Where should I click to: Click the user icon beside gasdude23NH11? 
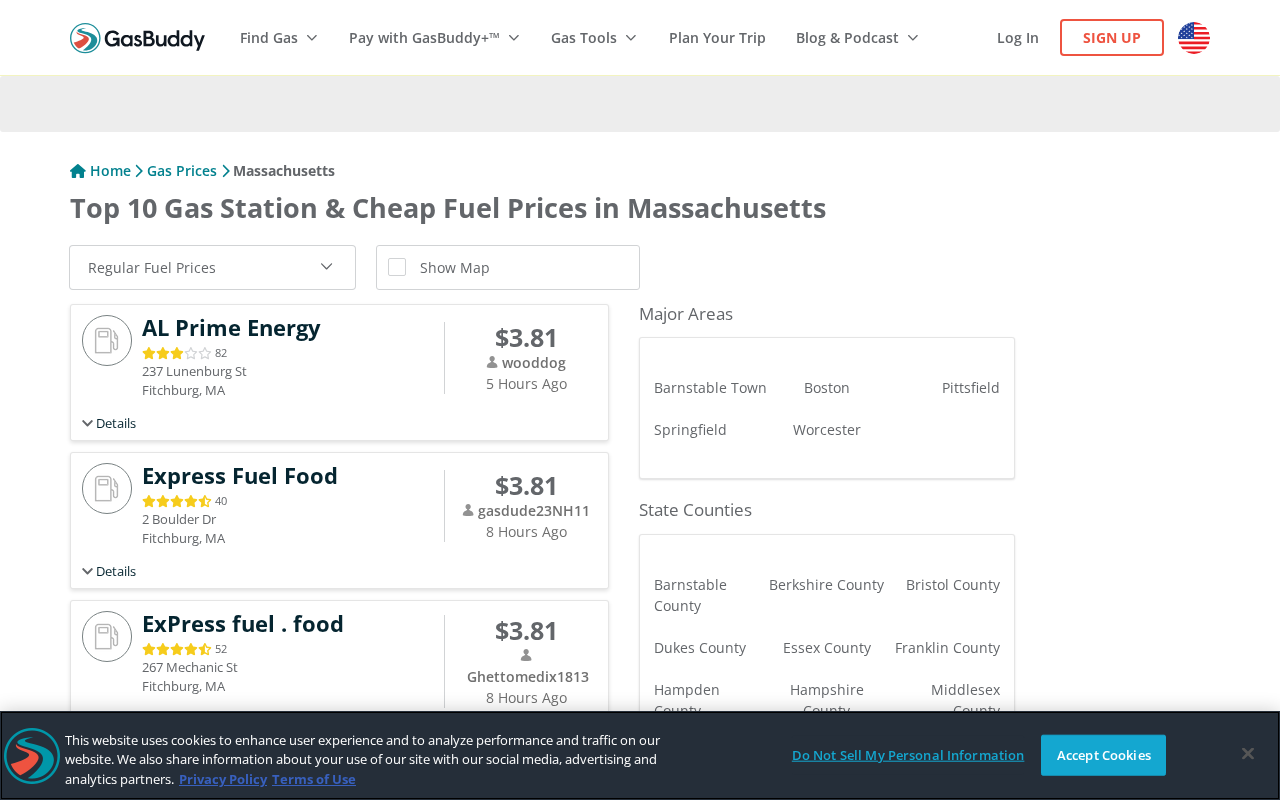[x=468, y=510]
